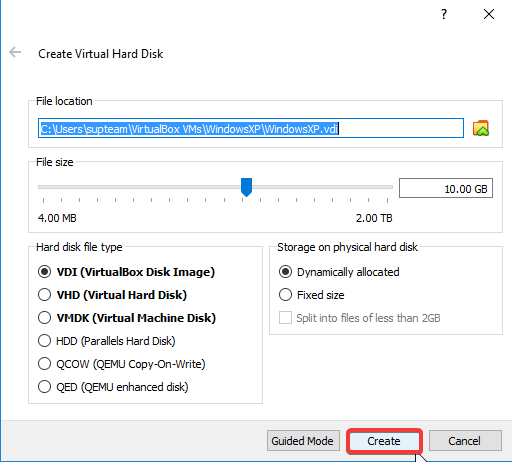
Task: Select VDI (VirtualBox Disk Image) option
Action: 126,272
